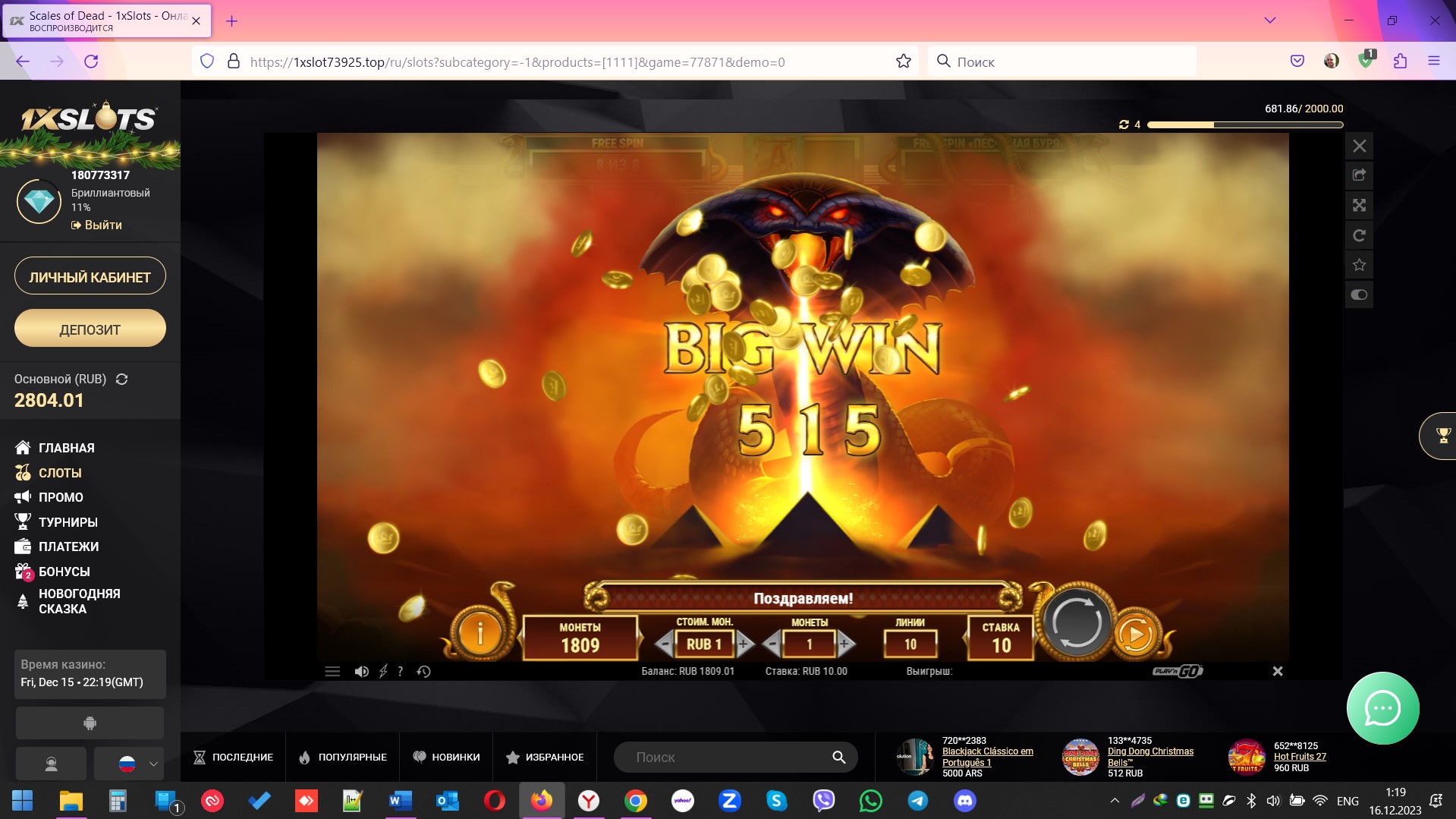Screen dimensions: 1456x819
Task: Open game history clock icon
Action: [x=423, y=672]
